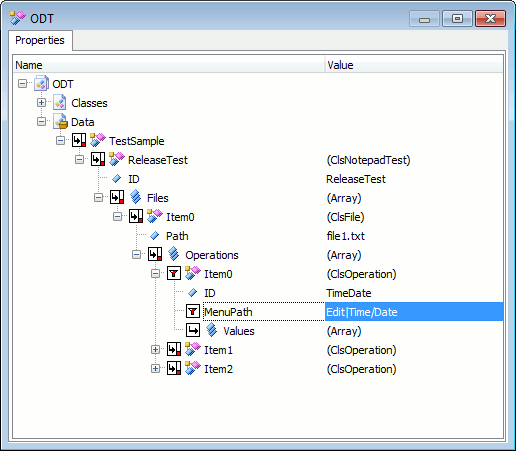
Task: Toggle the run marker on TestSample
Action: (79, 141)
